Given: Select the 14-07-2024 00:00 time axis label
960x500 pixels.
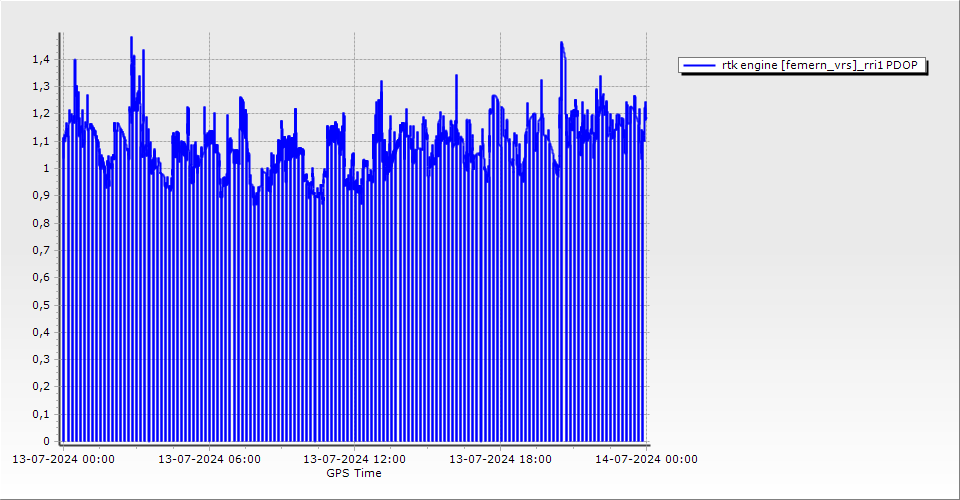Looking at the screenshot, I should click(x=646, y=459).
